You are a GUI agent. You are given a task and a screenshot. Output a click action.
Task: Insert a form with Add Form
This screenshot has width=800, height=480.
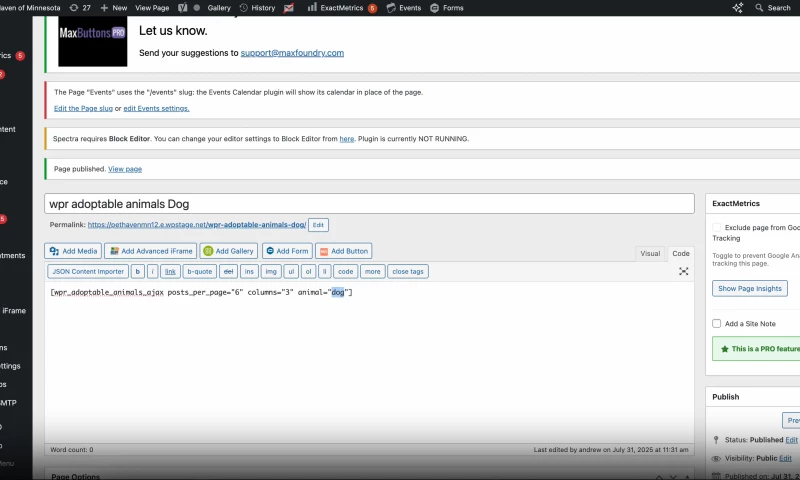pyautogui.click(x=287, y=251)
